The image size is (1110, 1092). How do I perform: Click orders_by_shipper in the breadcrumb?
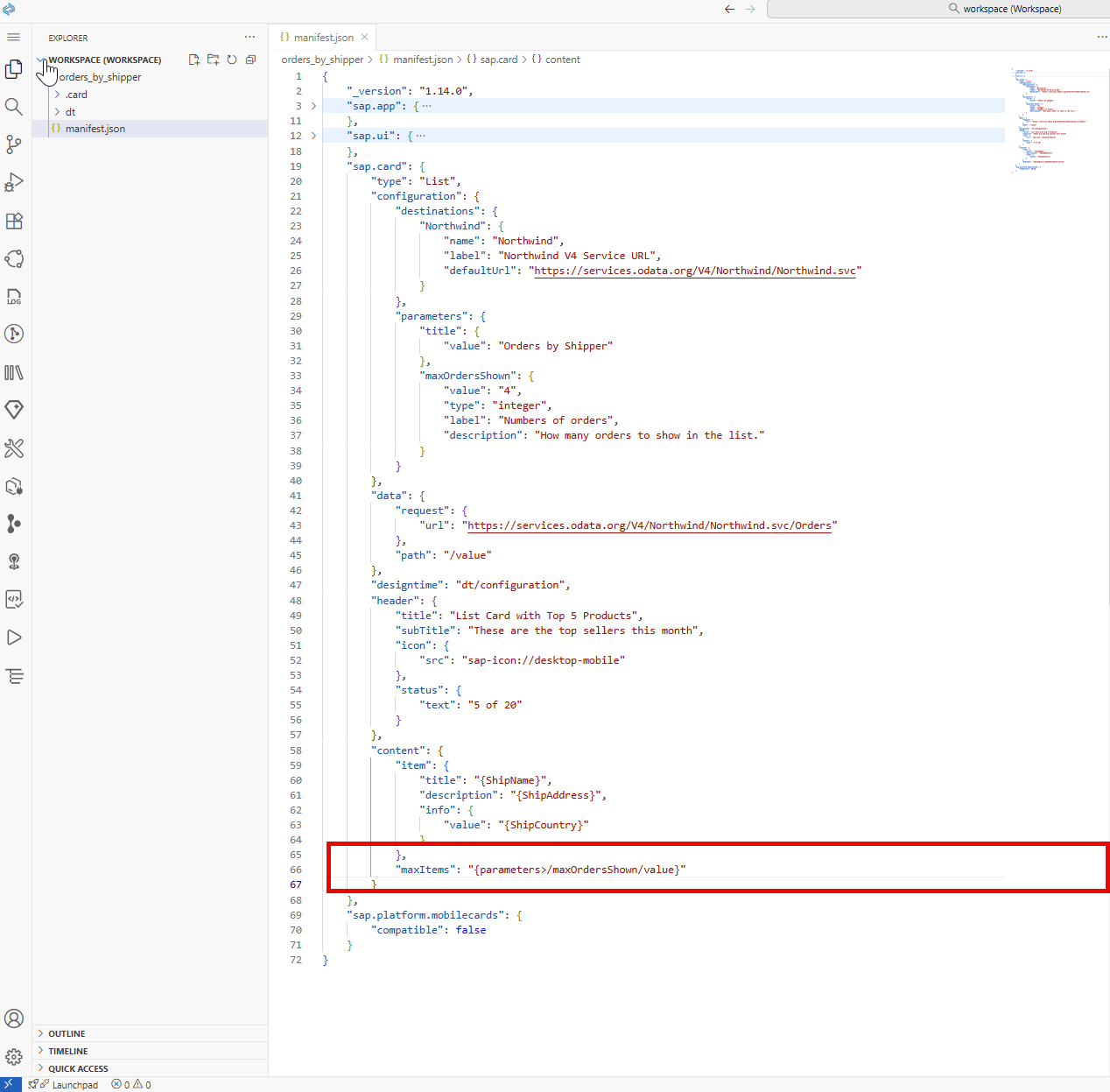(x=322, y=60)
